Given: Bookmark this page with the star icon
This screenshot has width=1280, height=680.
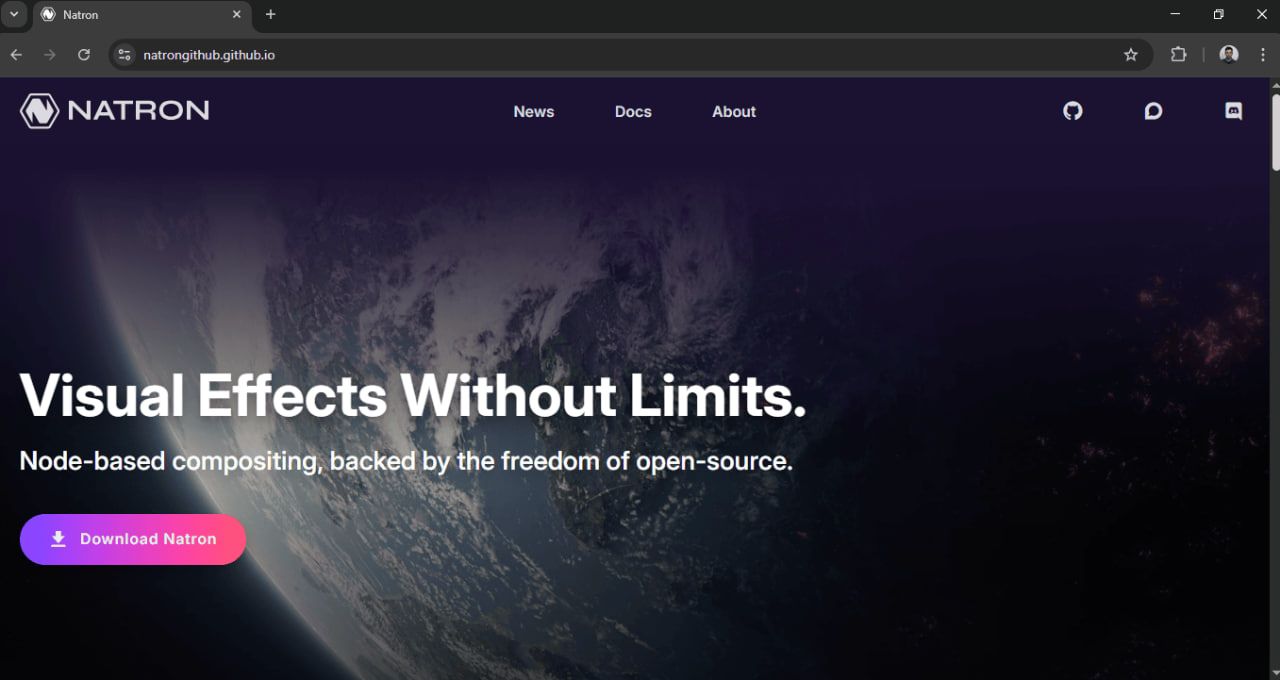Looking at the screenshot, I should pos(1131,55).
